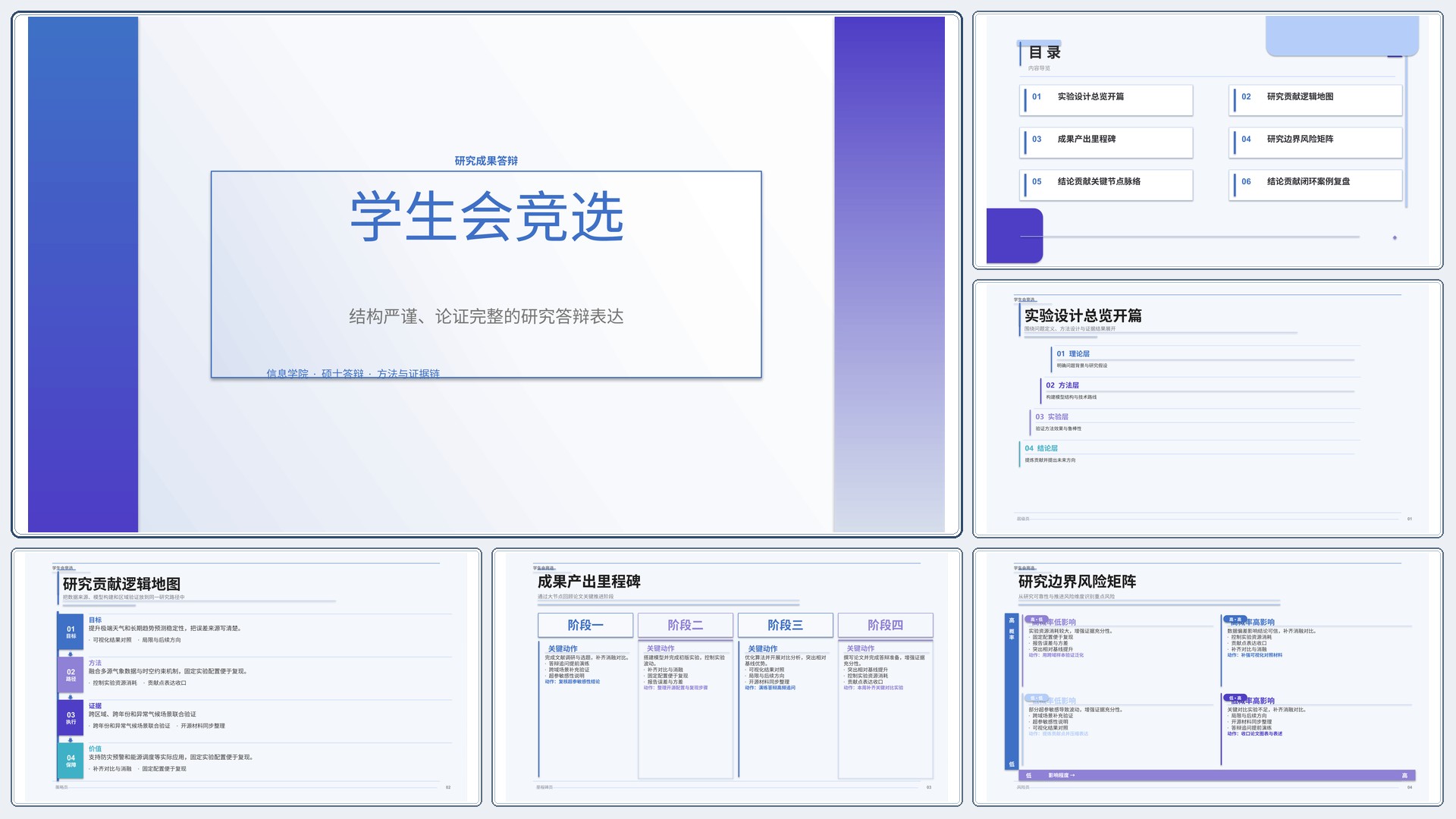Viewport: 1456px width, 819px height.
Task: Select contents entry 05 结论贡献关键节点脉络
Action: 1106,185
